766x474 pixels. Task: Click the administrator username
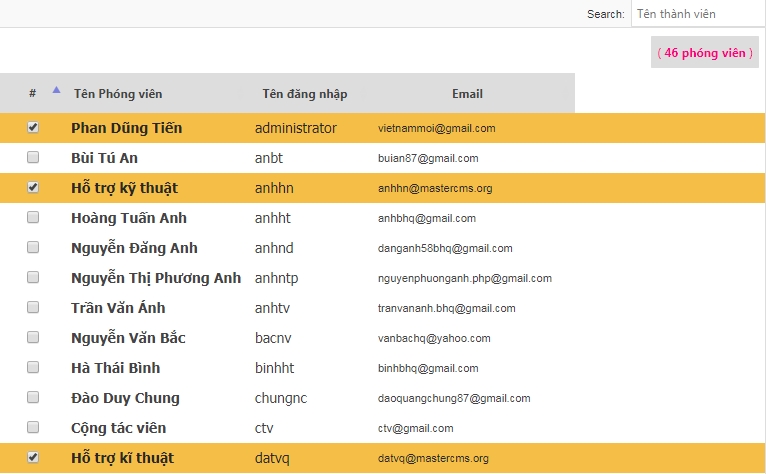[296, 128]
